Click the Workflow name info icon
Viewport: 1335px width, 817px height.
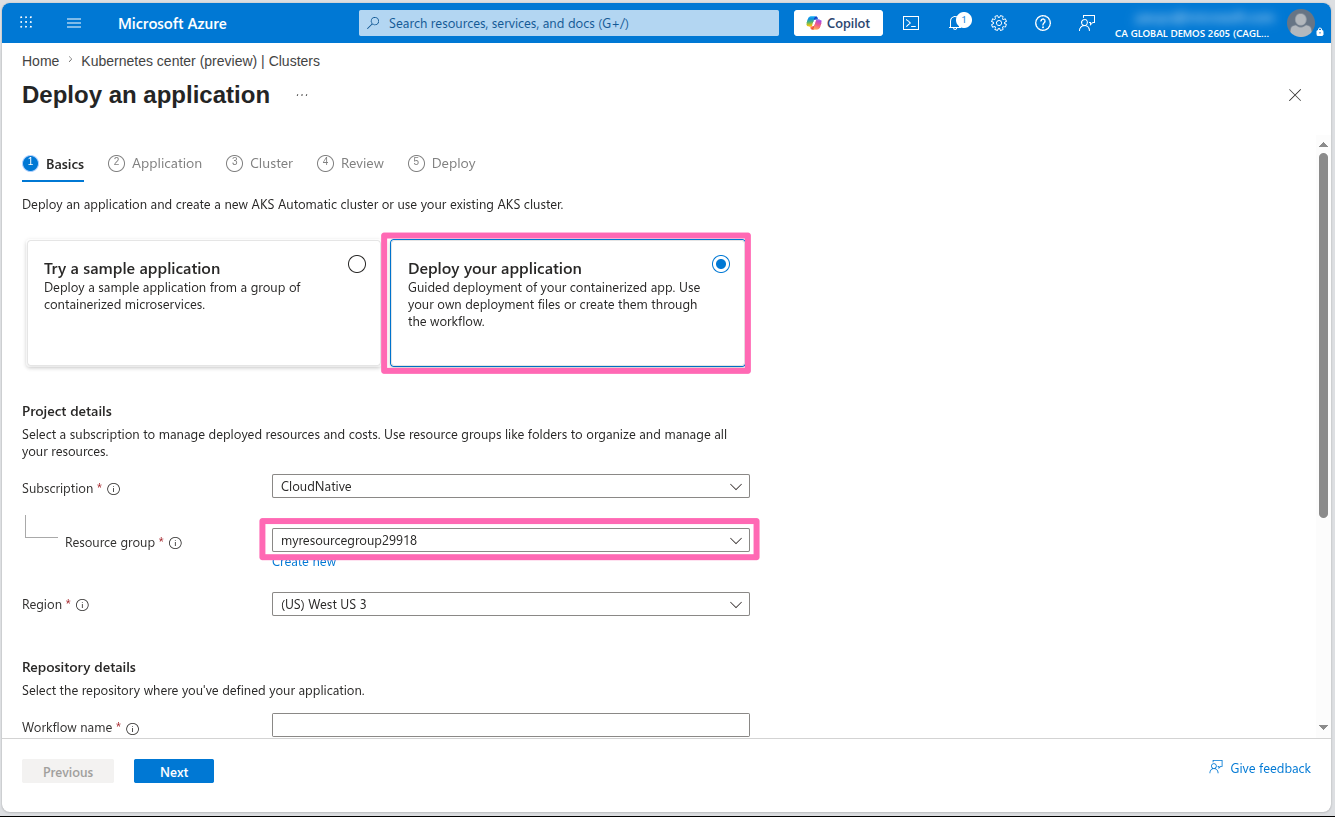(x=132, y=729)
